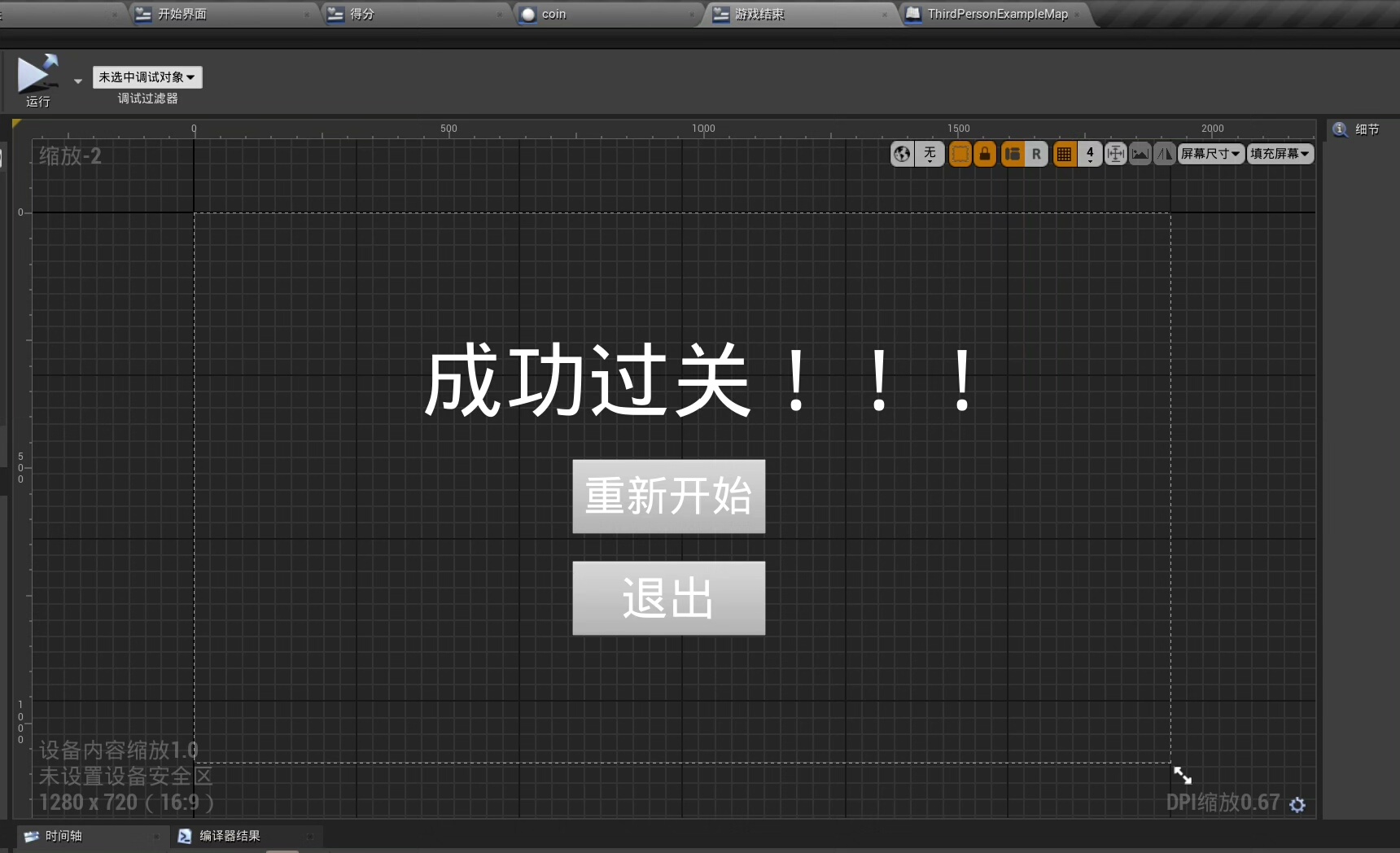The width and height of the screenshot is (1400, 853).
Task: Toggle the padlock lock button
Action: point(985,154)
